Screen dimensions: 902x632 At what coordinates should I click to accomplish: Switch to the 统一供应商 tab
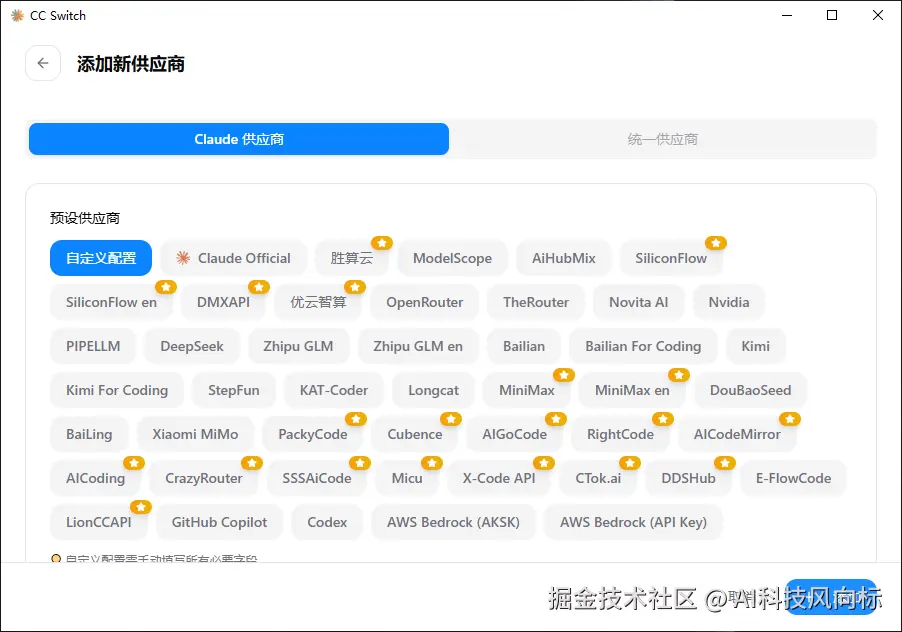click(664, 140)
